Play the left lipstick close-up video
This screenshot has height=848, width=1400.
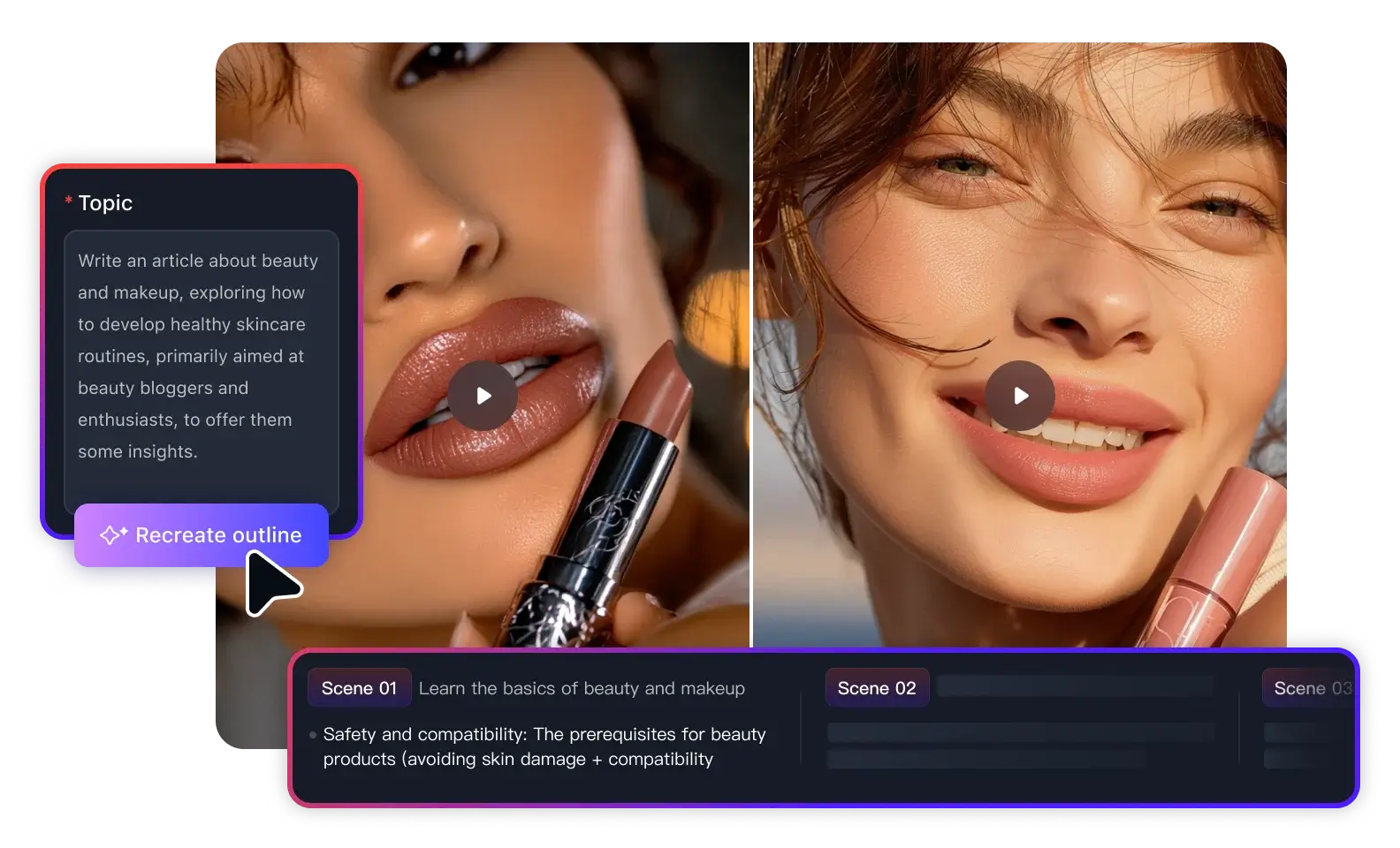click(483, 396)
